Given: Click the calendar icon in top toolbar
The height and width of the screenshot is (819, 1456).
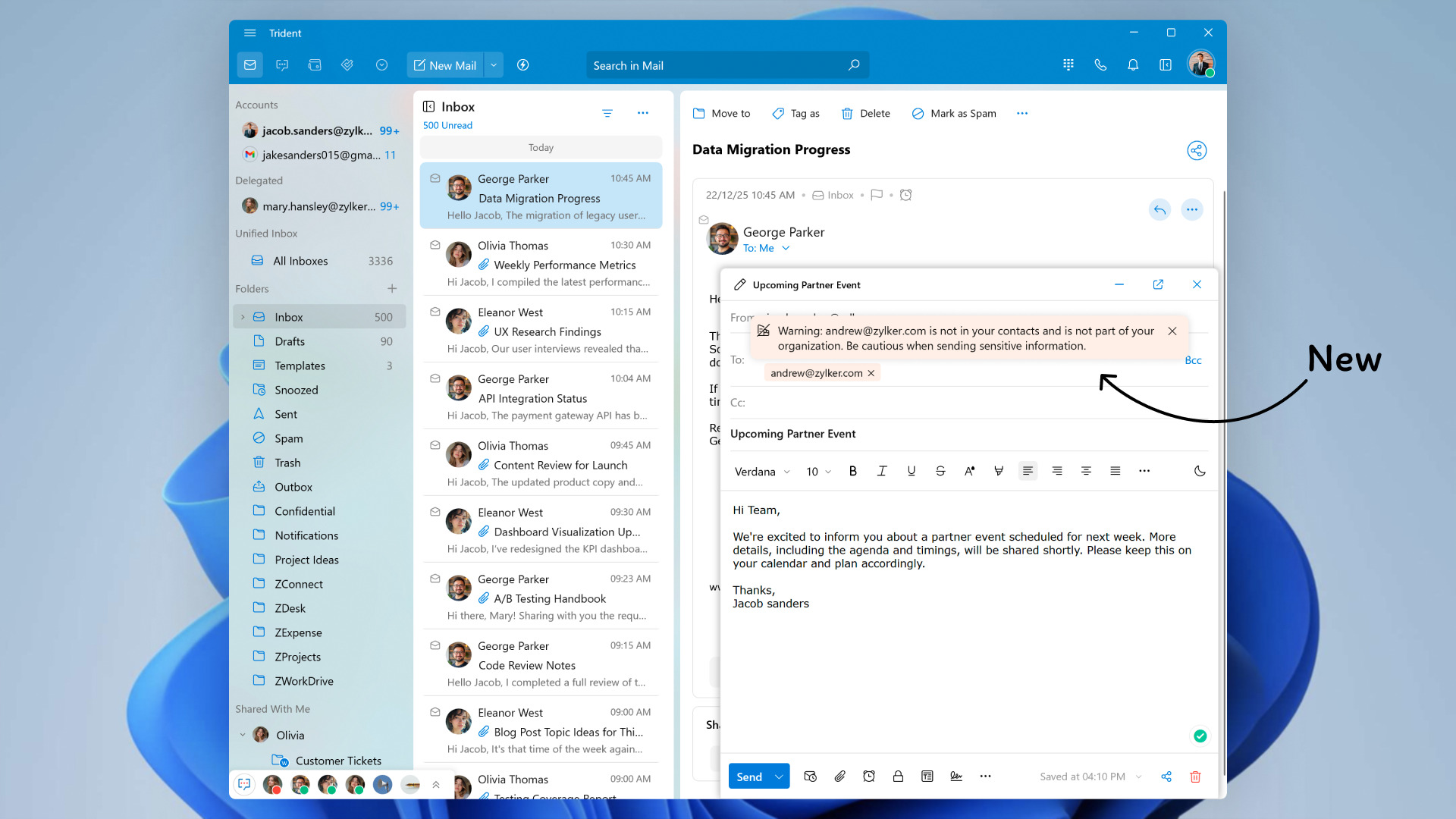Looking at the screenshot, I should click(315, 65).
